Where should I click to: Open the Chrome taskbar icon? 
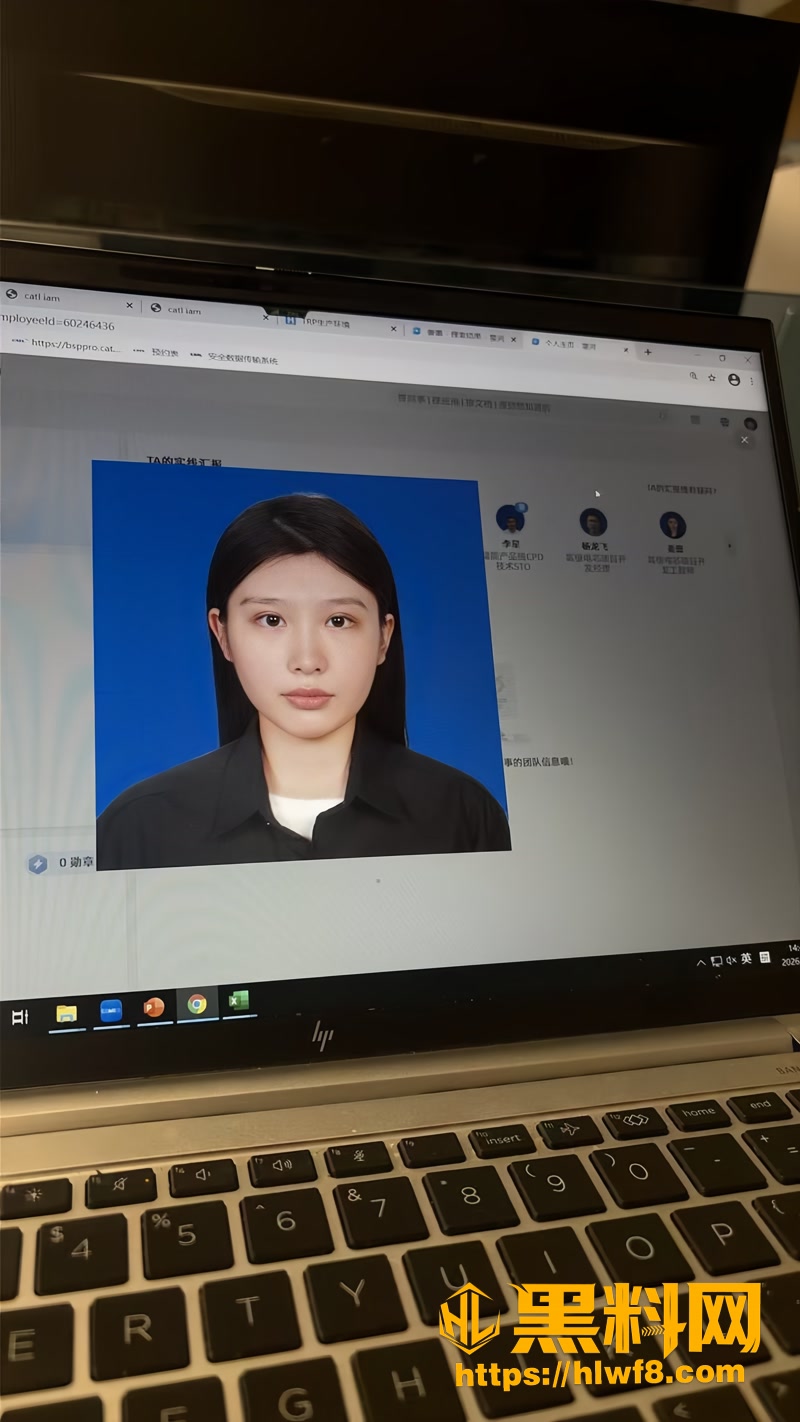[197, 1004]
